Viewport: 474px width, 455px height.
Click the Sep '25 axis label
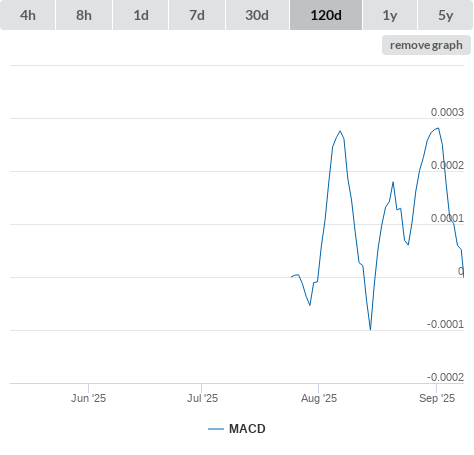point(437,398)
